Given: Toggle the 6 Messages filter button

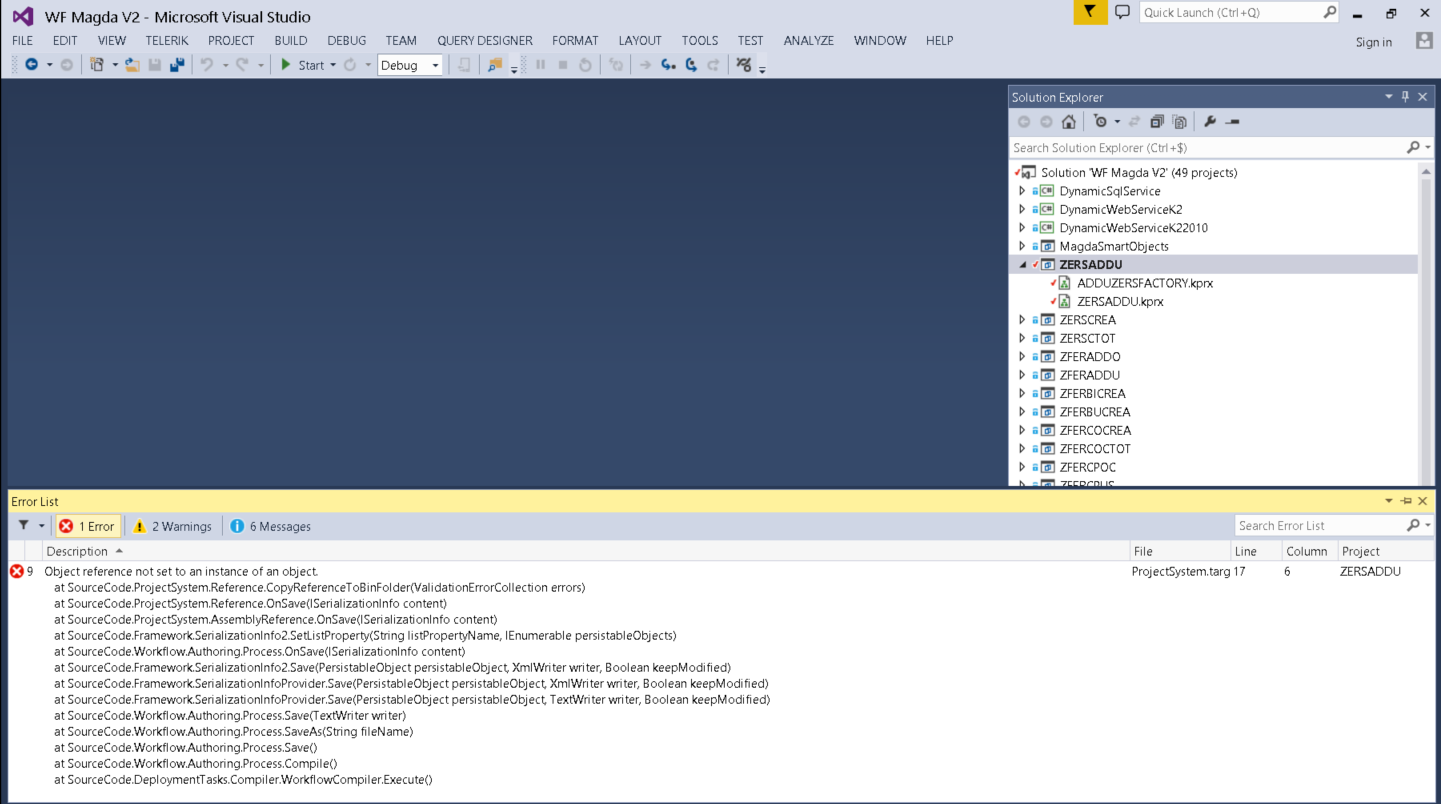Looking at the screenshot, I should click(x=270, y=526).
